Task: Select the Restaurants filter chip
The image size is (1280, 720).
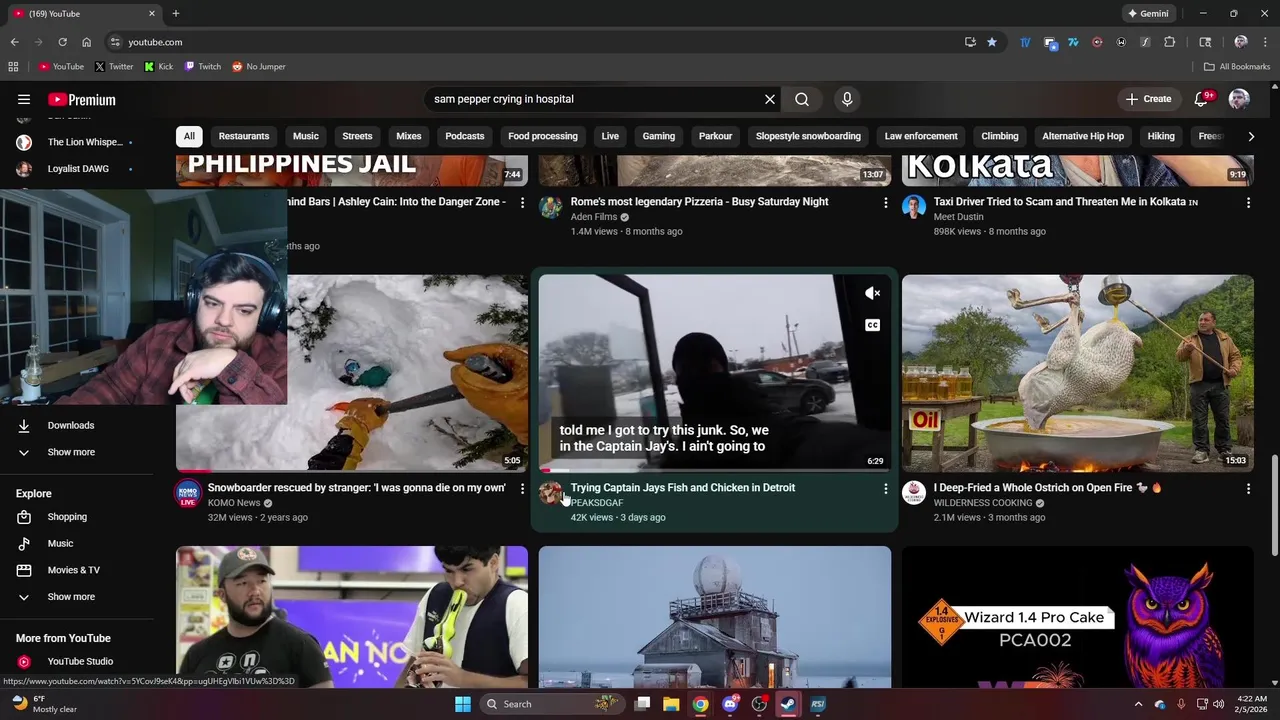Action: pyautogui.click(x=244, y=136)
